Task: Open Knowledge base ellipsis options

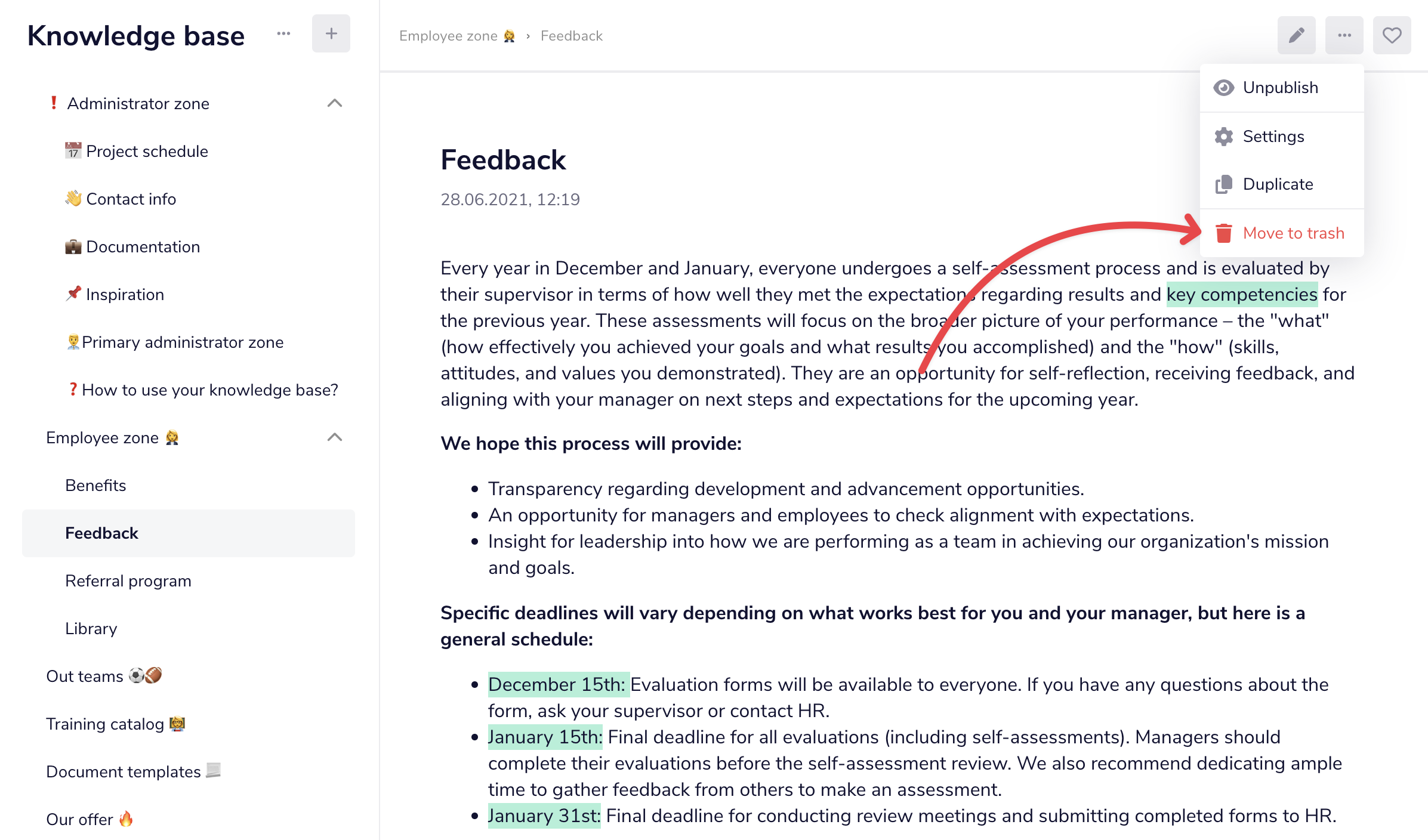Action: [283, 33]
